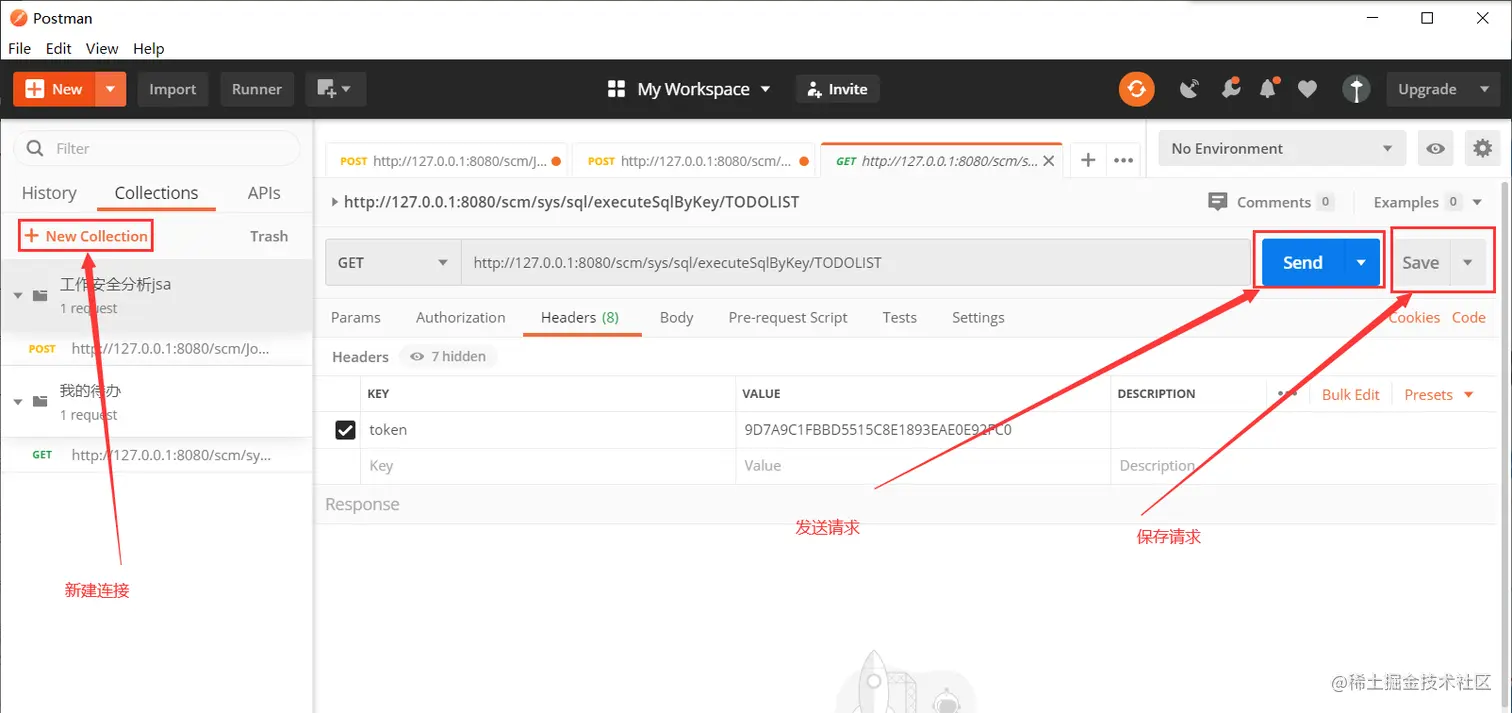Open the environment quick look eye icon
The width and height of the screenshot is (1512, 713).
click(x=1436, y=149)
